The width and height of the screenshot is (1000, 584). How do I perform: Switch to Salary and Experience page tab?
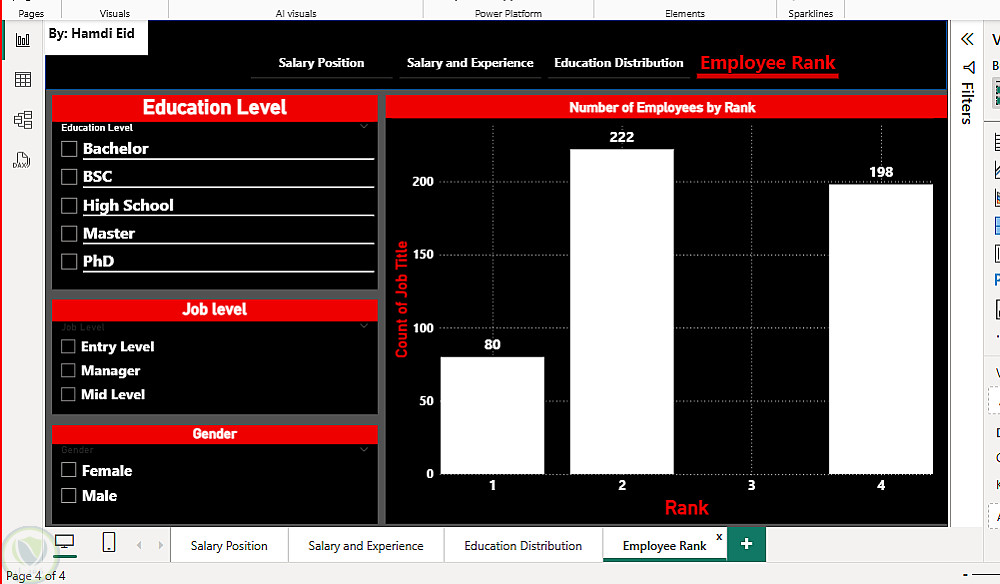(365, 546)
